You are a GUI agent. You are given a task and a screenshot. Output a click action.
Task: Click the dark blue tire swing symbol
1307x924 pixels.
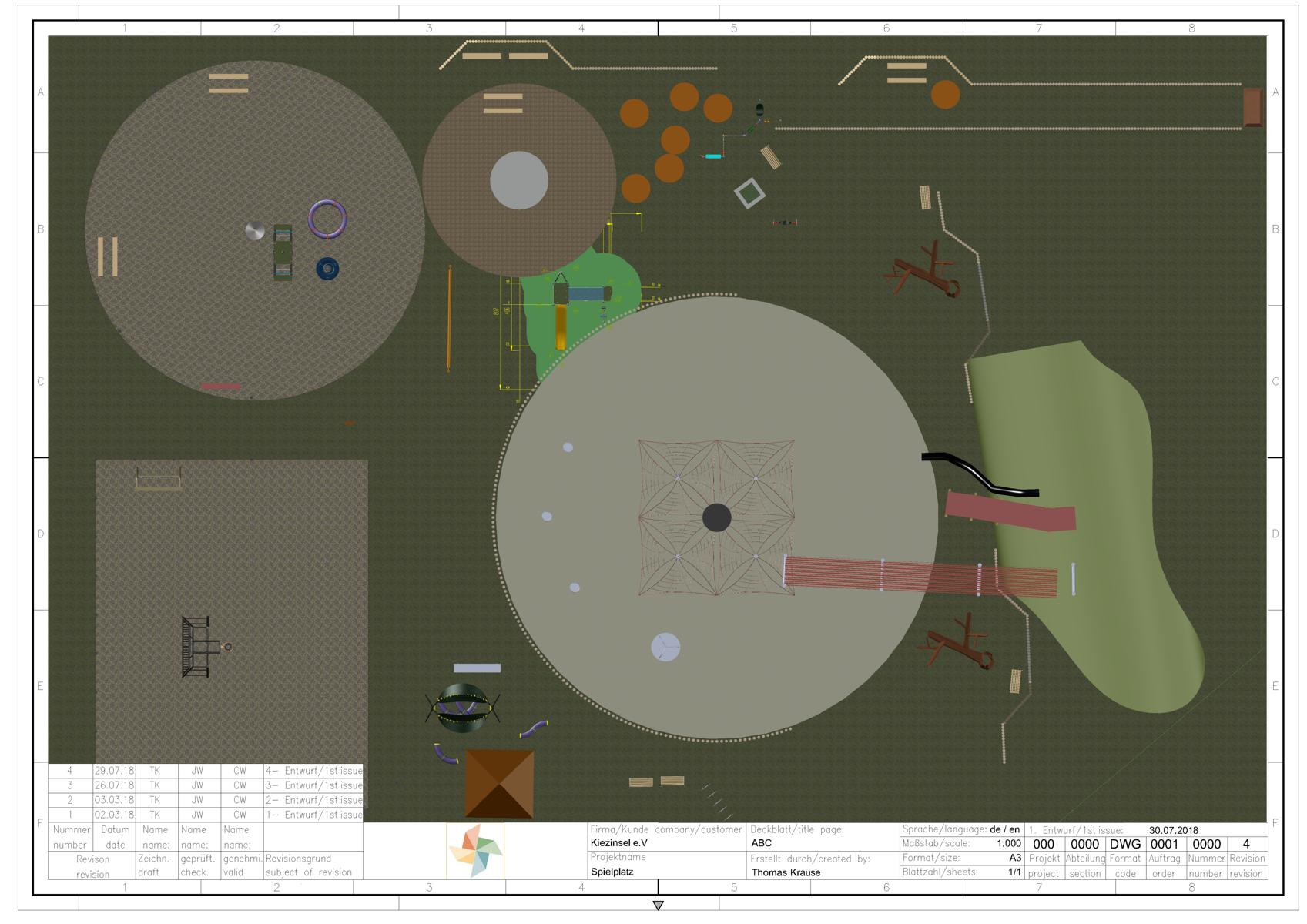coord(327,268)
